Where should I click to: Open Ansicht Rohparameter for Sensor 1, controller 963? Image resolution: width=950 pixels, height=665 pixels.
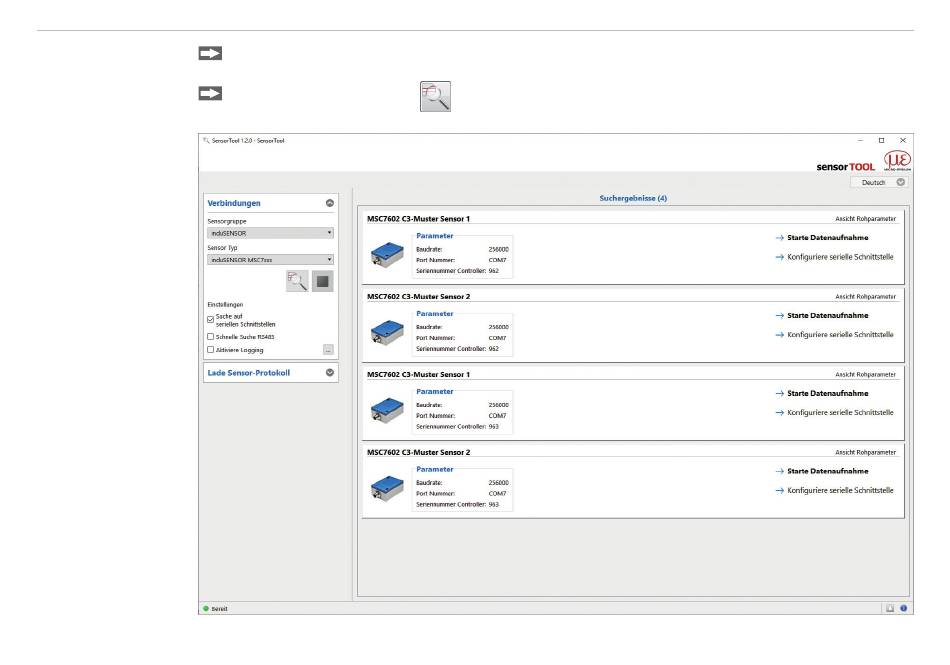pyautogui.click(x=865, y=374)
